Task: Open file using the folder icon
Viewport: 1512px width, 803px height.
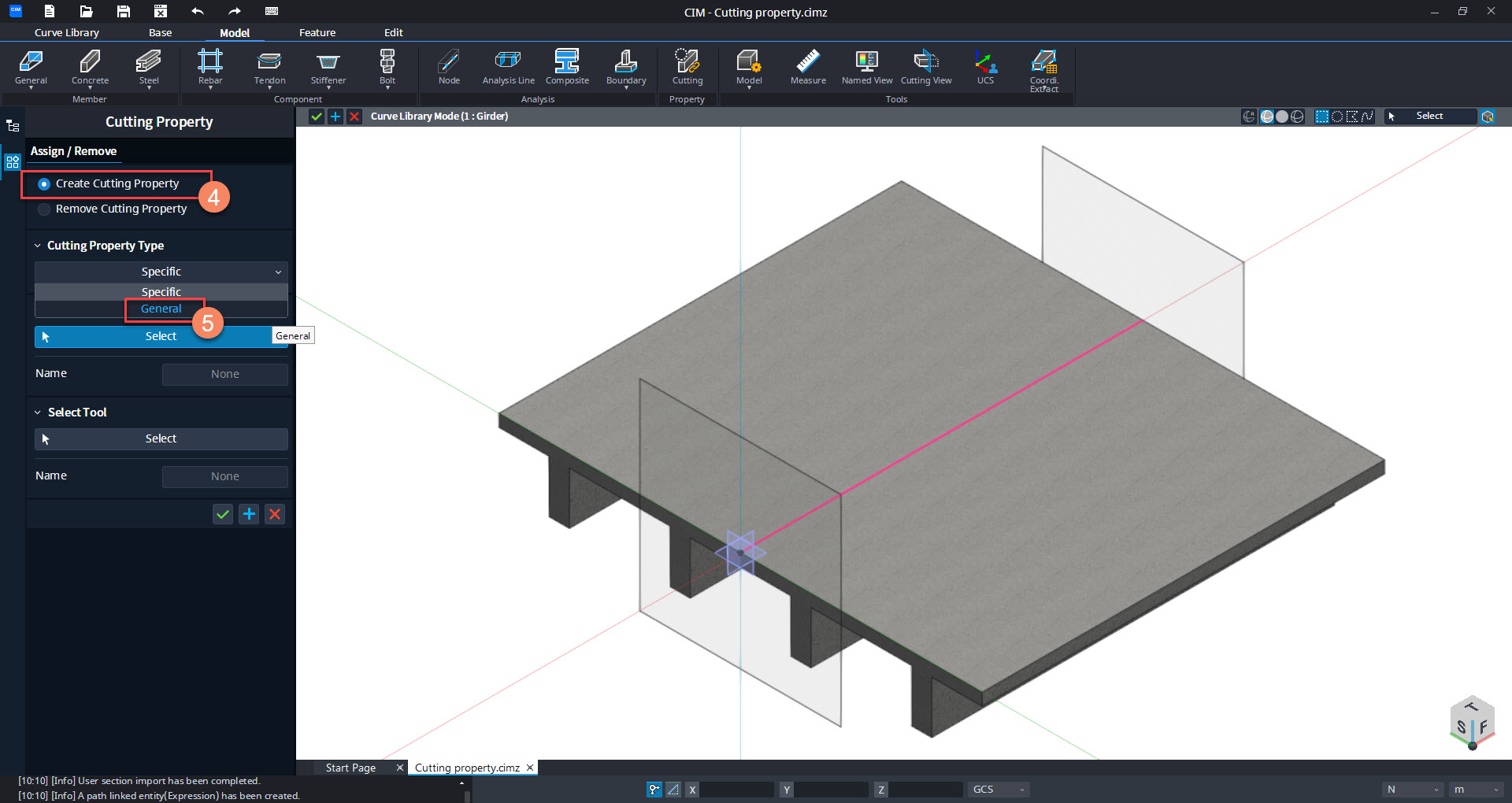Action: pos(86,11)
